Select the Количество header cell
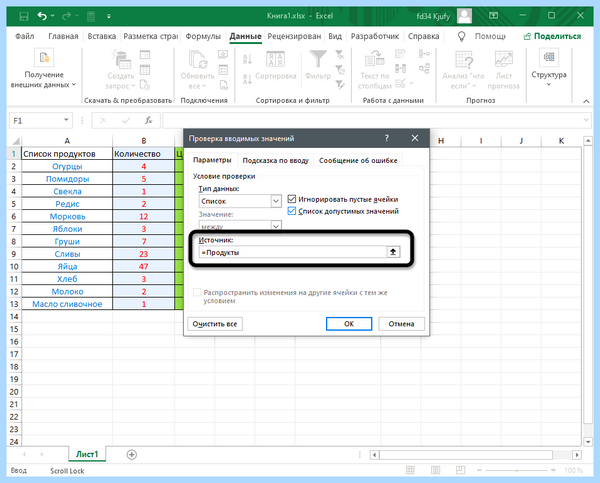The image size is (600, 483). (143, 154)
